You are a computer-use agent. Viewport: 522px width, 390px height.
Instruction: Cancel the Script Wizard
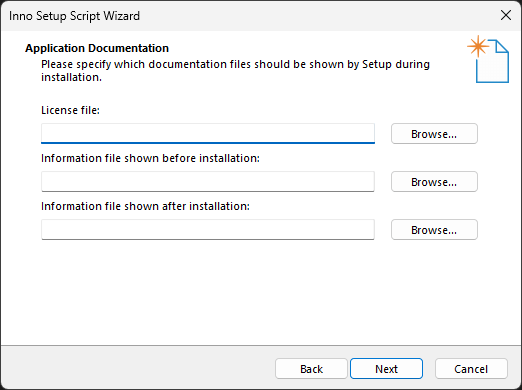pos(471,369)
